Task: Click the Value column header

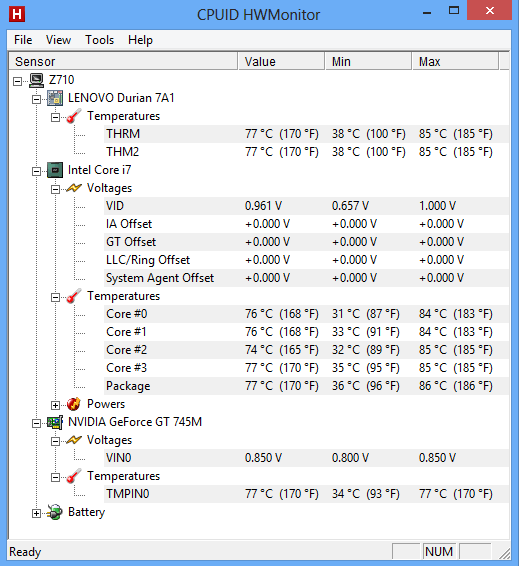Action: coord(281,61)
